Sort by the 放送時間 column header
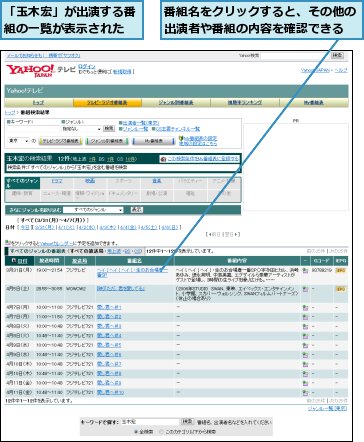This screenshot has height=442, width=364. click(49, 261)
